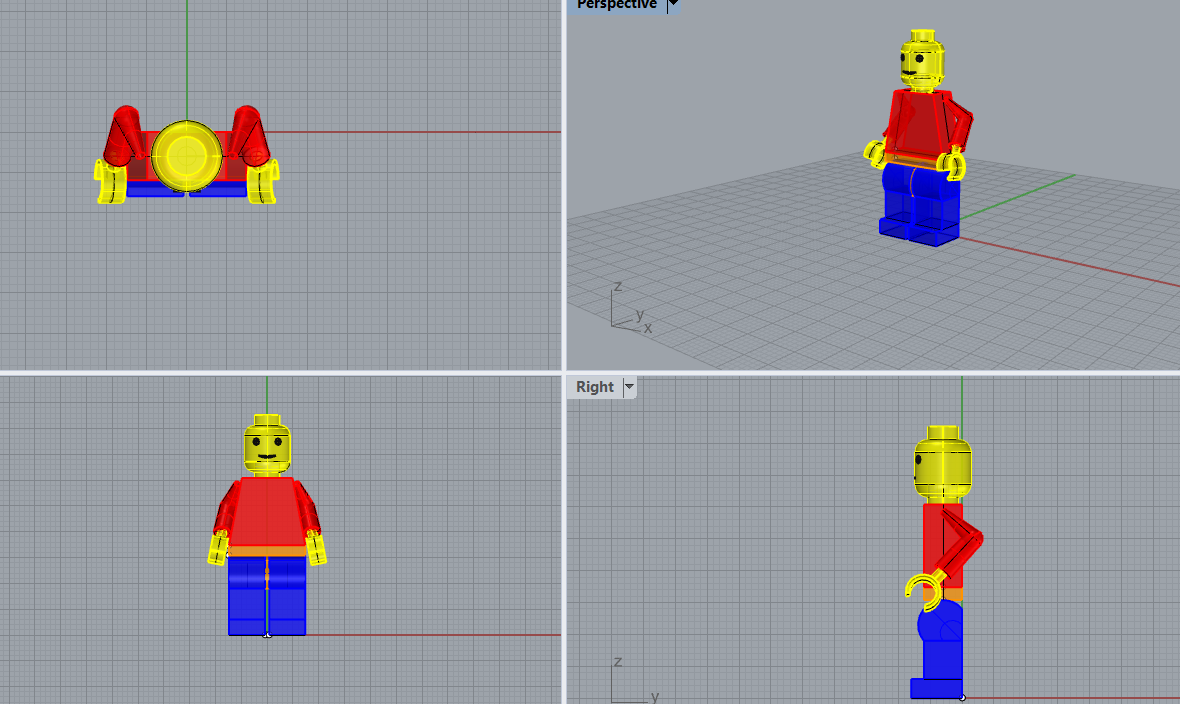The image size is (1180, 704).
Task: Select the blue legs in the front-facing view
Action: [x=267, y=596]
